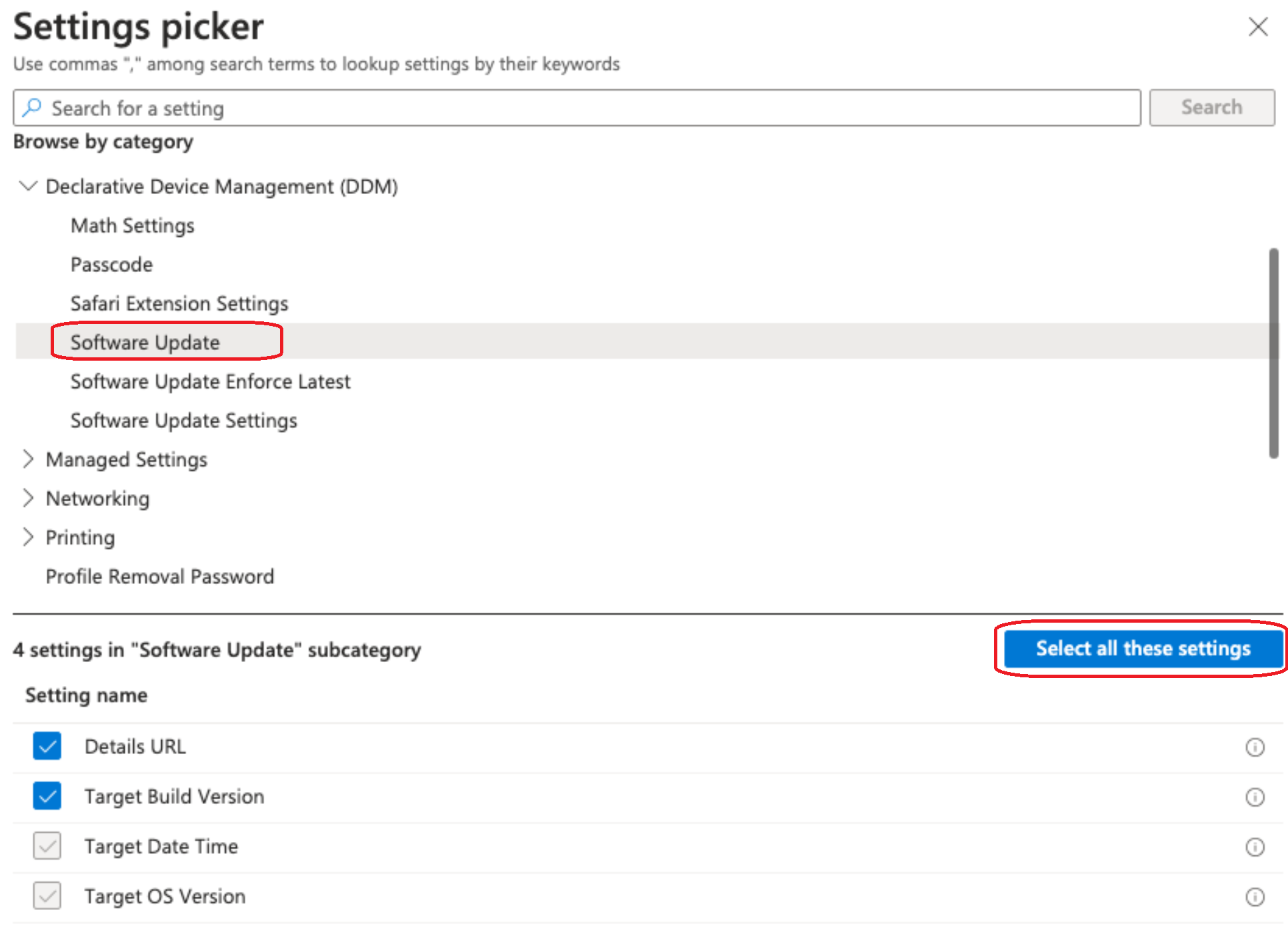This screenshot has height=944, width=1288.
Task: Click info icon for Target Build Version
Action: coord(1254,797)
